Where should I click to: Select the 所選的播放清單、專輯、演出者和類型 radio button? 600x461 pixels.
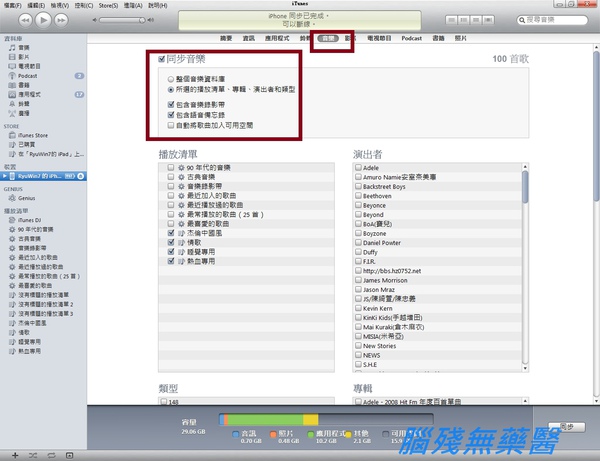171,90
